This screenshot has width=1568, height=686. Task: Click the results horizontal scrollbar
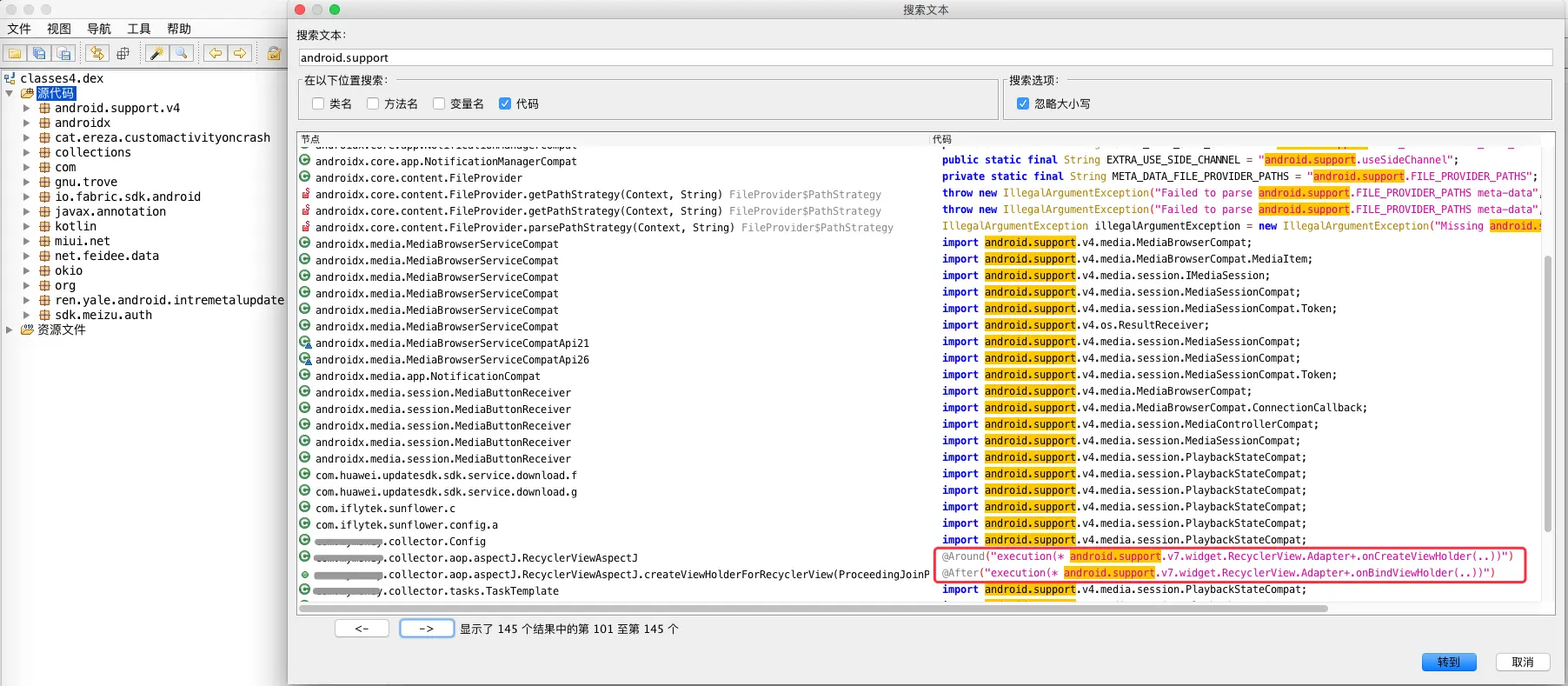(814, 609)
